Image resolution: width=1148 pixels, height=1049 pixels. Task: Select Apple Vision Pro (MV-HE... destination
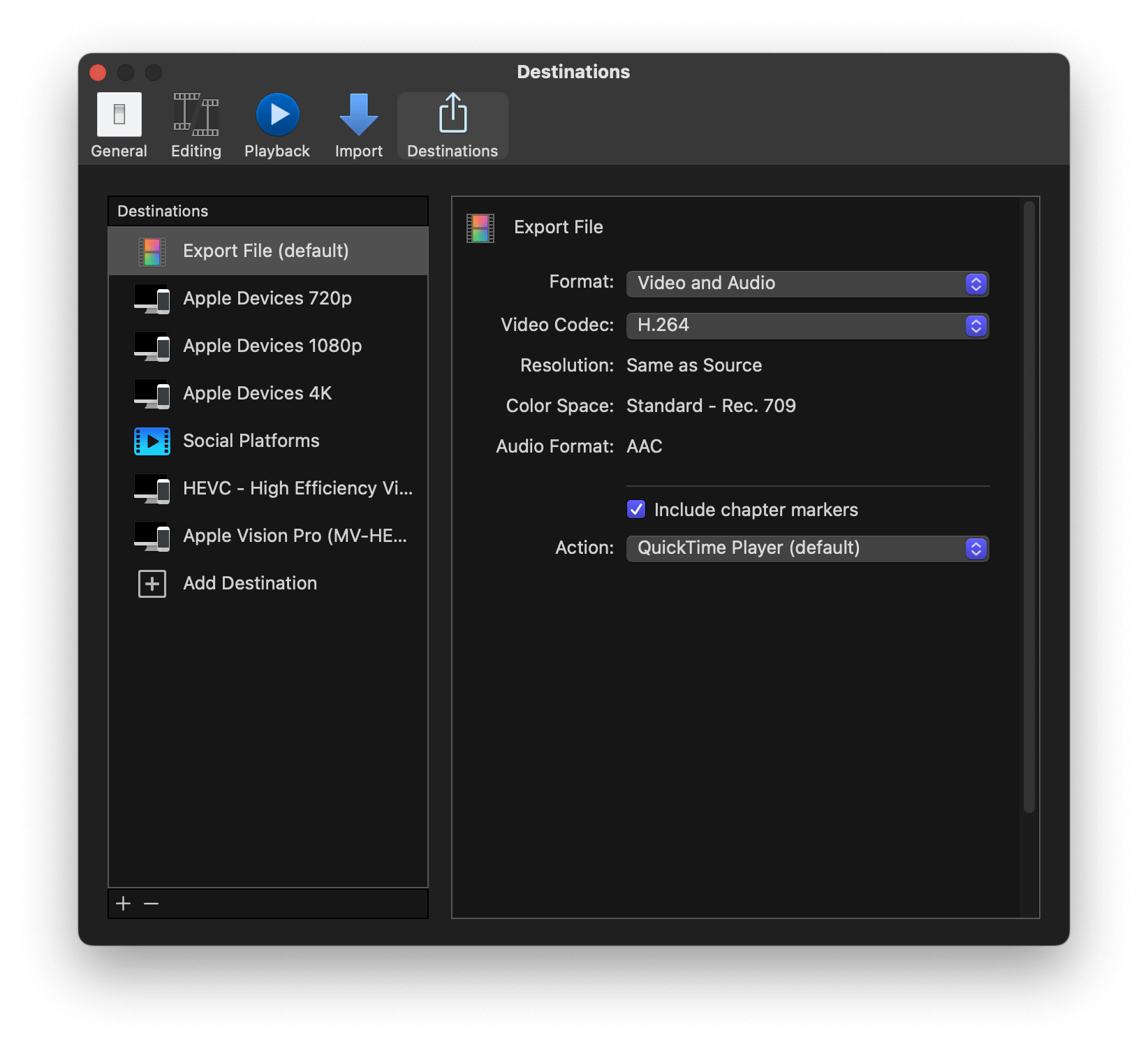point(268,536)
